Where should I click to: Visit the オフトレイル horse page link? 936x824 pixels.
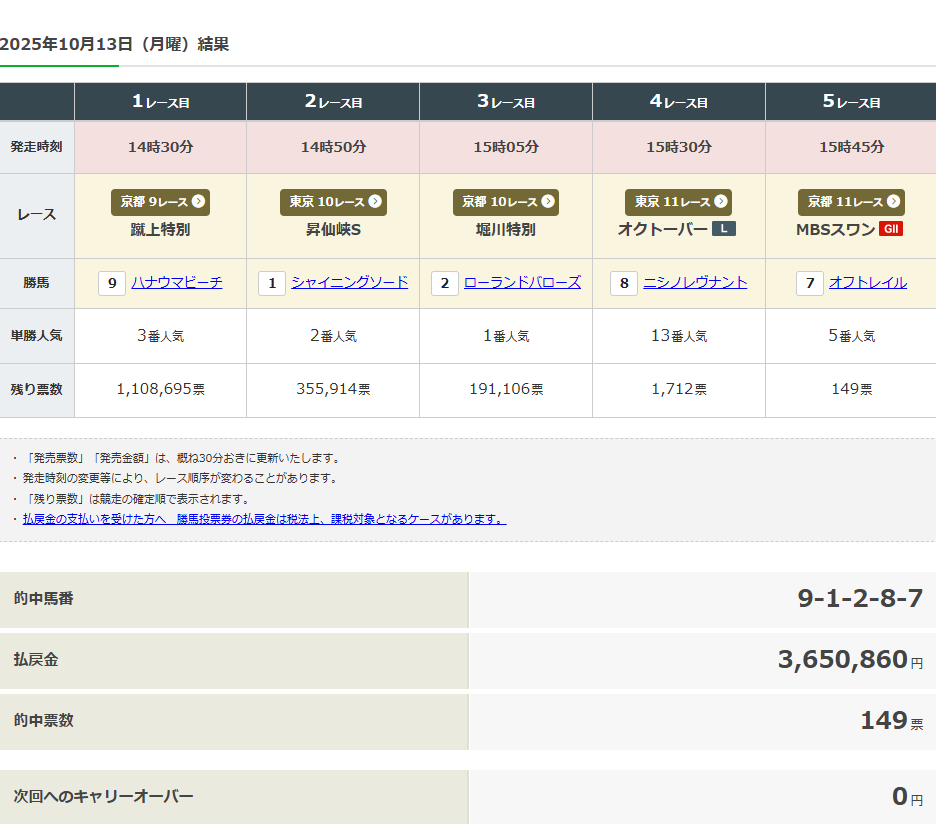867,283
